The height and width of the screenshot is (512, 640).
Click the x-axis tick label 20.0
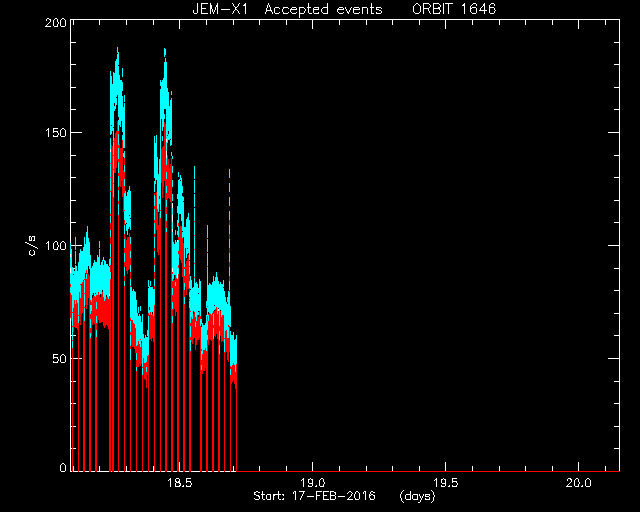579,483
